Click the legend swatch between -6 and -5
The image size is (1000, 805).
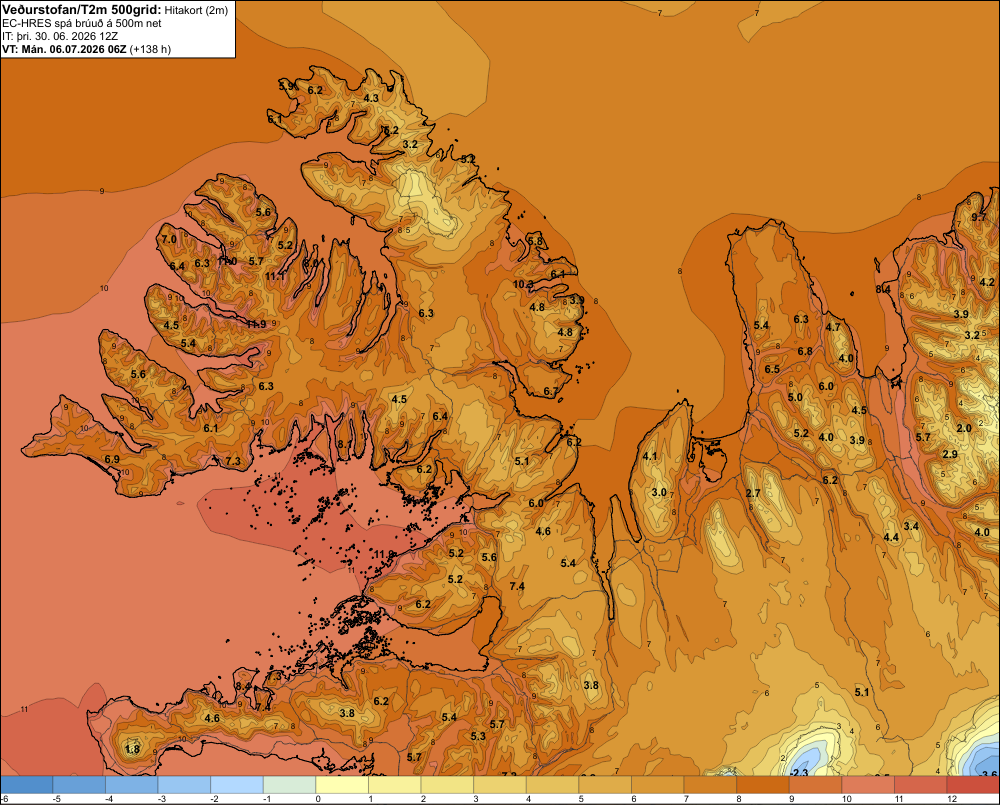coord(27,785)
